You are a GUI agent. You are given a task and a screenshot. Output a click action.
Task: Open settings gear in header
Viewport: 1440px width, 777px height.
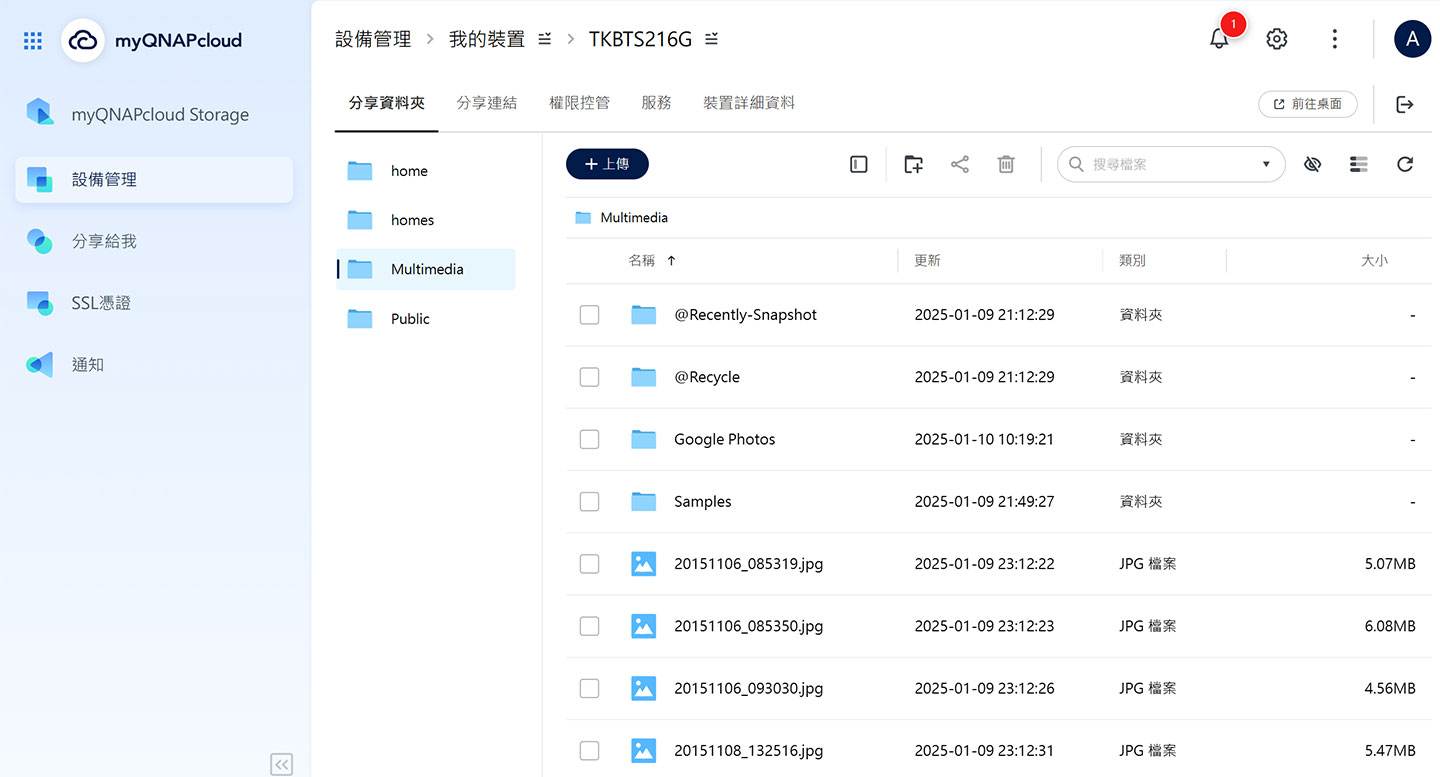(1276, 39)
